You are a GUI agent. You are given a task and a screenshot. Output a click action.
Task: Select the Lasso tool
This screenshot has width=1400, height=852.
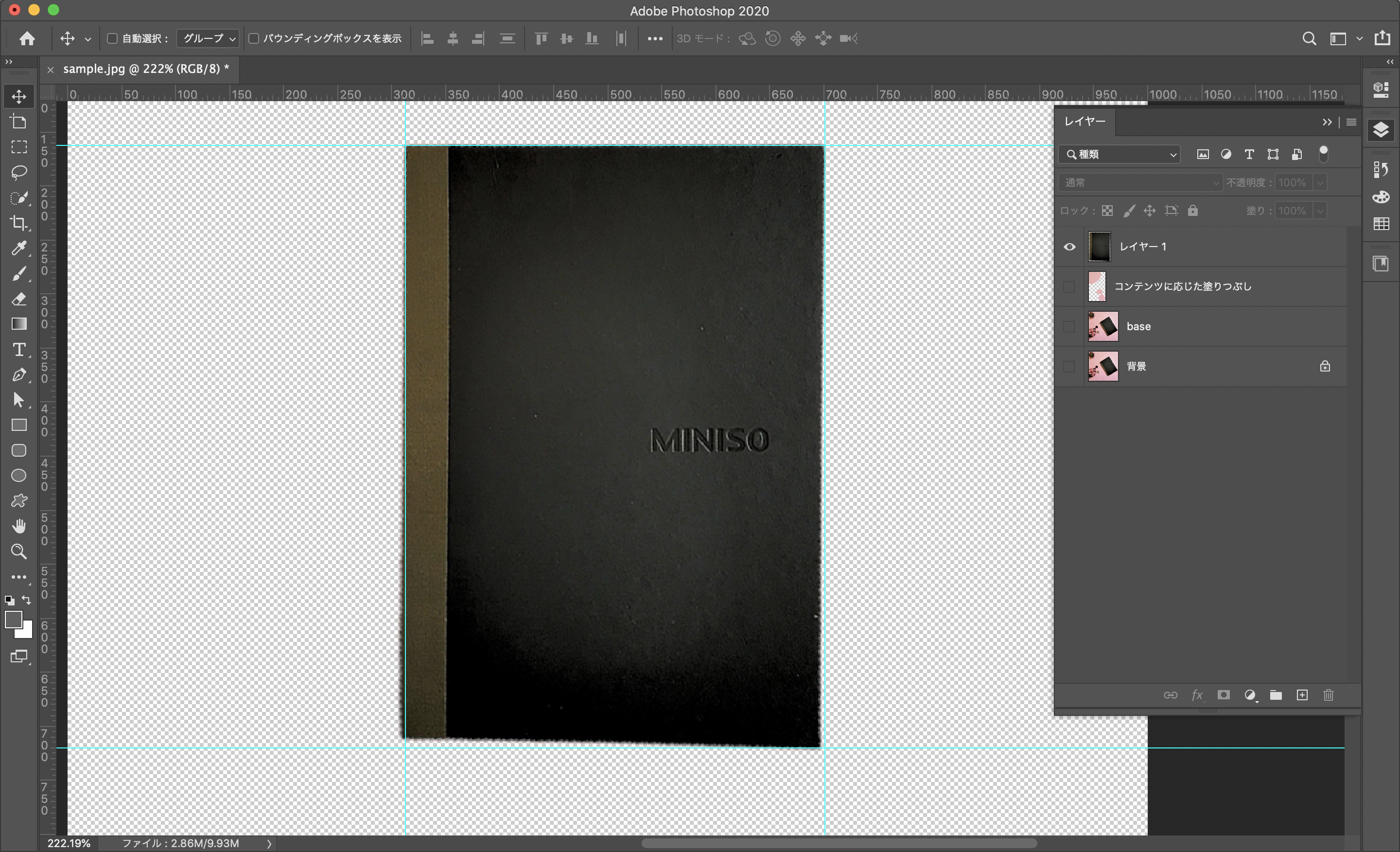click(19, 172)
